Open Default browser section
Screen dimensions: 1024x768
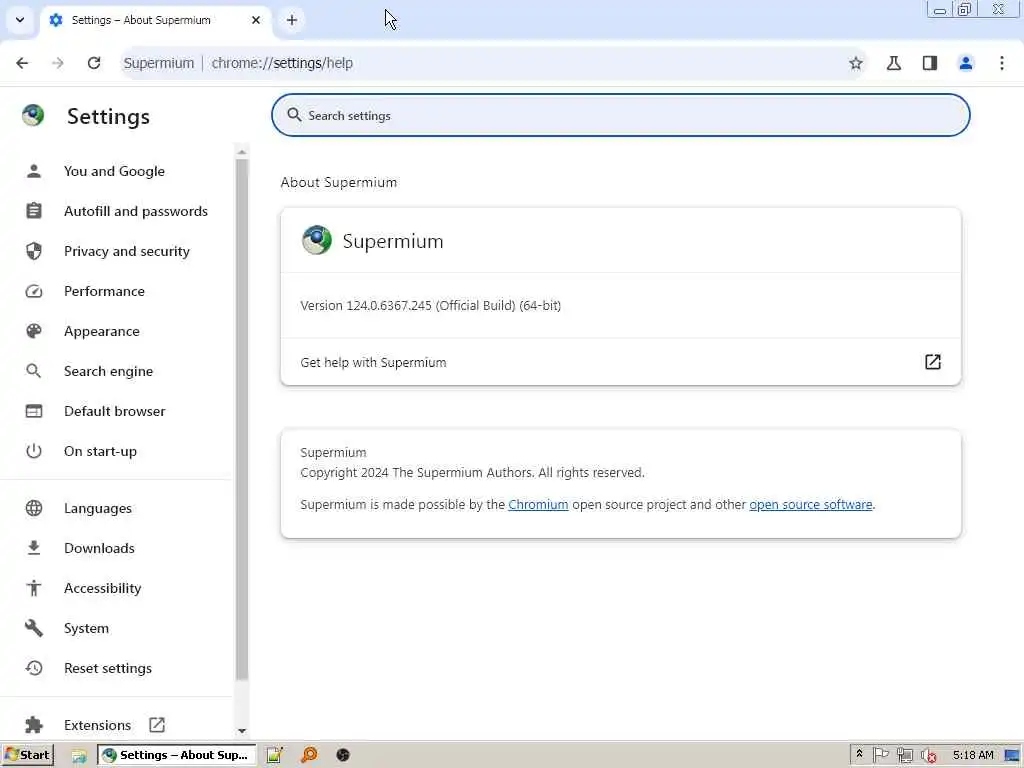[x=114, y=411]
